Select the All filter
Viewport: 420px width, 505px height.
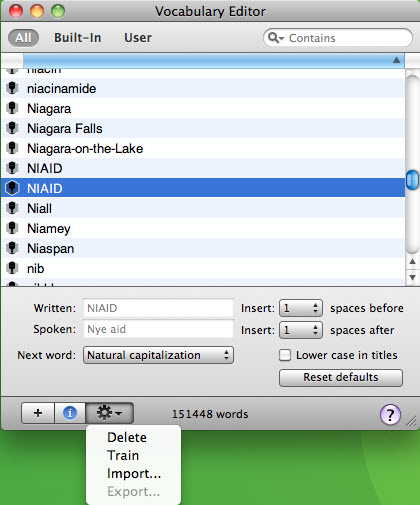pyautogui.click(x=23, y=38)
